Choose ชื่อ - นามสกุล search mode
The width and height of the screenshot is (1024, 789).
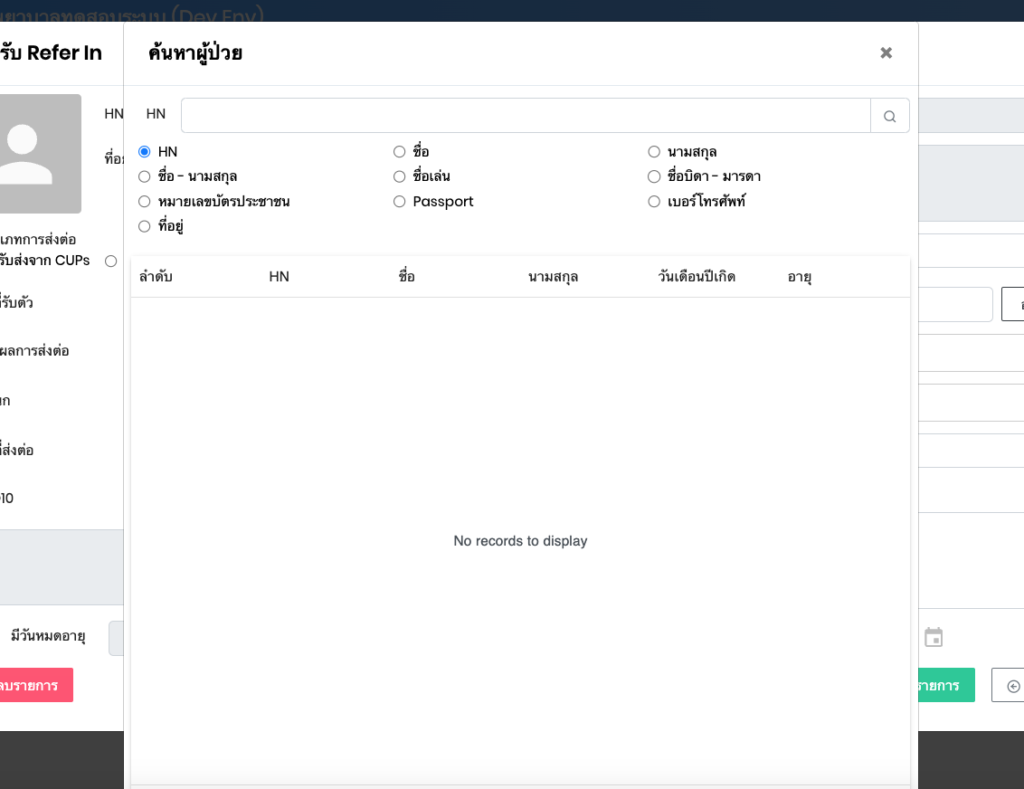coord(144,177)
